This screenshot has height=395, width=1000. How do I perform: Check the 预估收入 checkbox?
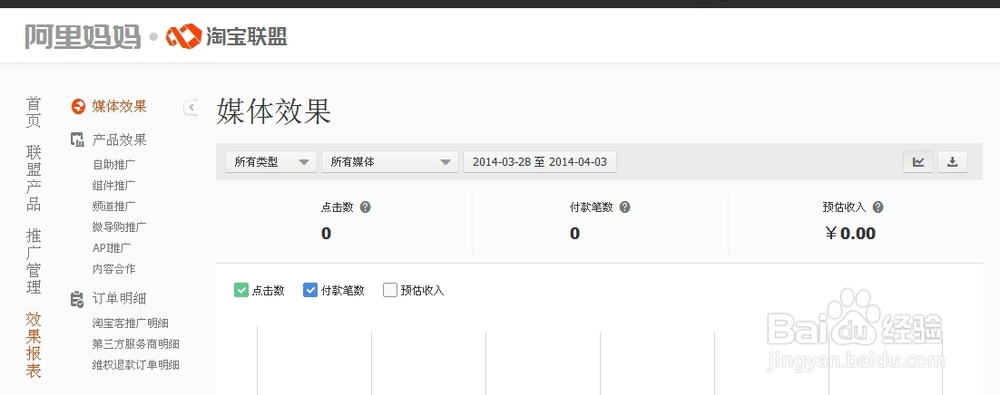390,290
